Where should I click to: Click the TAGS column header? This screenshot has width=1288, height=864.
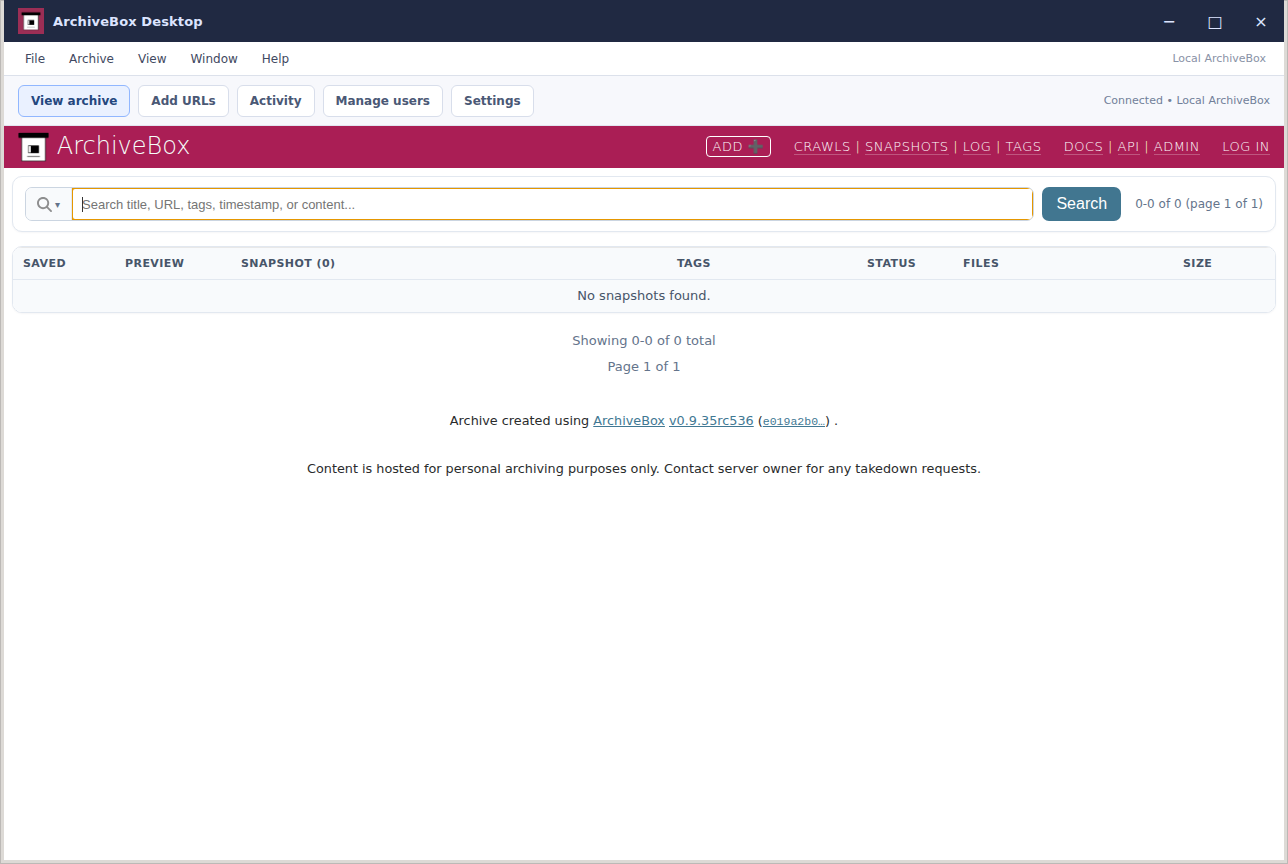point(693,263)
